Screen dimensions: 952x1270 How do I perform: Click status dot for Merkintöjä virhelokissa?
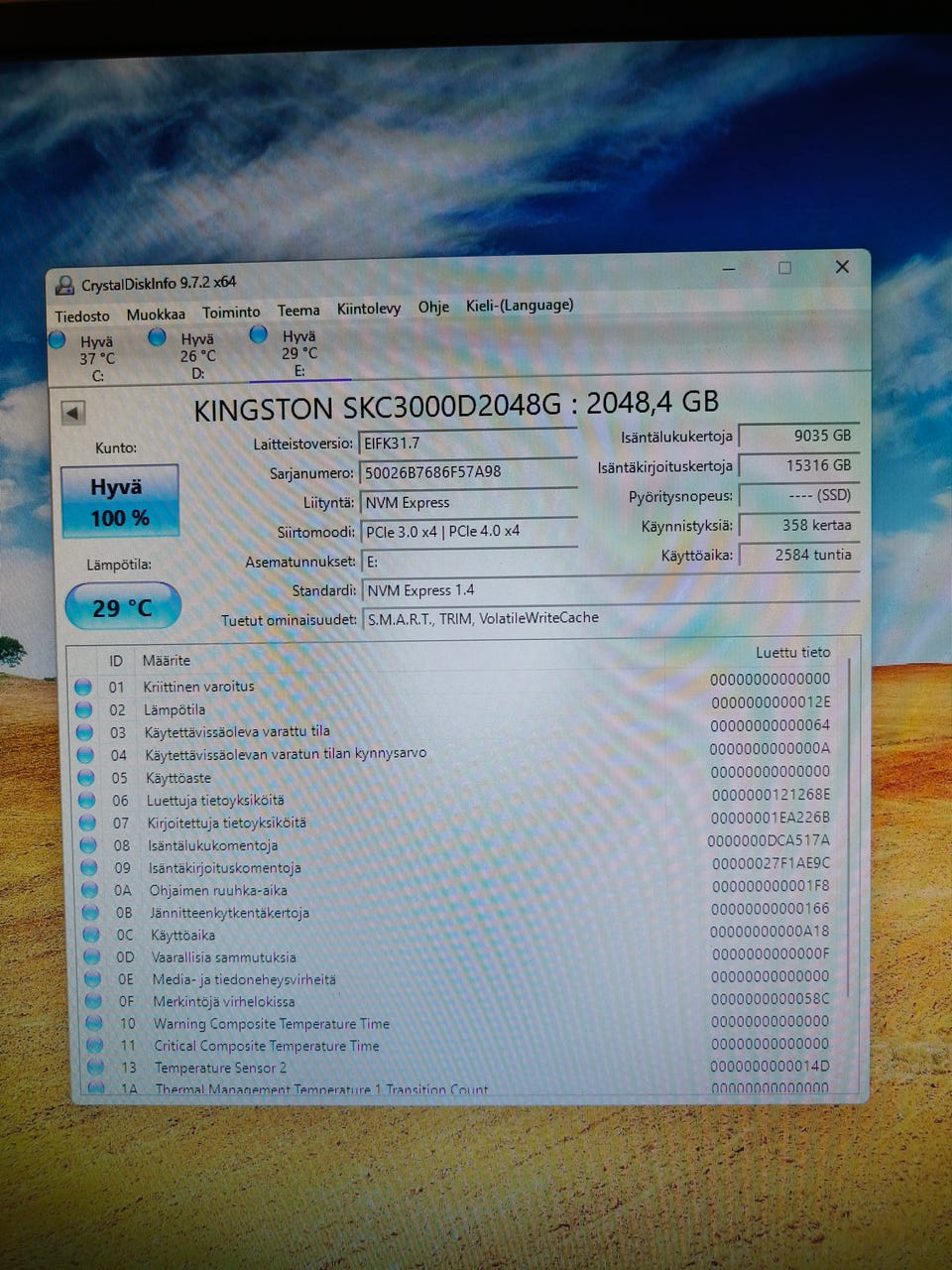(x=94, y=1002)
